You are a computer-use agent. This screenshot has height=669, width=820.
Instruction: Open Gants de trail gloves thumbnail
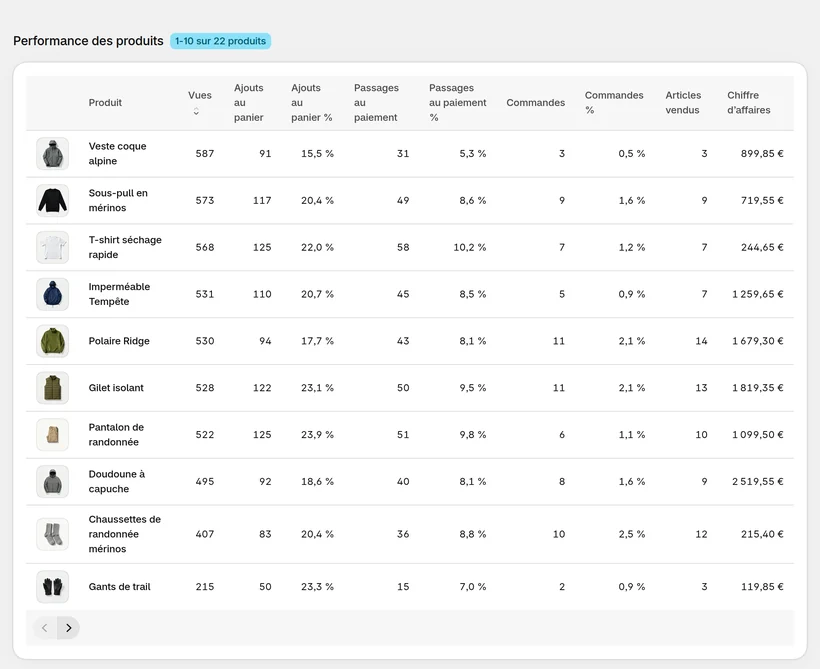(52, 587)
